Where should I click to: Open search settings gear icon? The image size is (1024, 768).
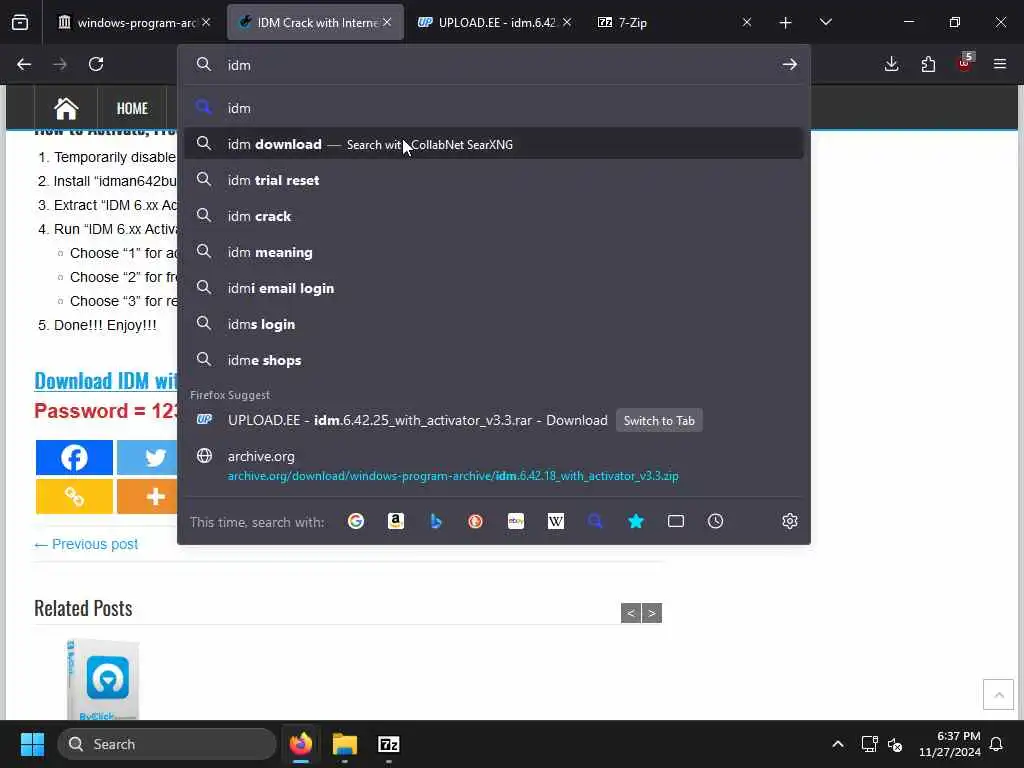(790, 521)
